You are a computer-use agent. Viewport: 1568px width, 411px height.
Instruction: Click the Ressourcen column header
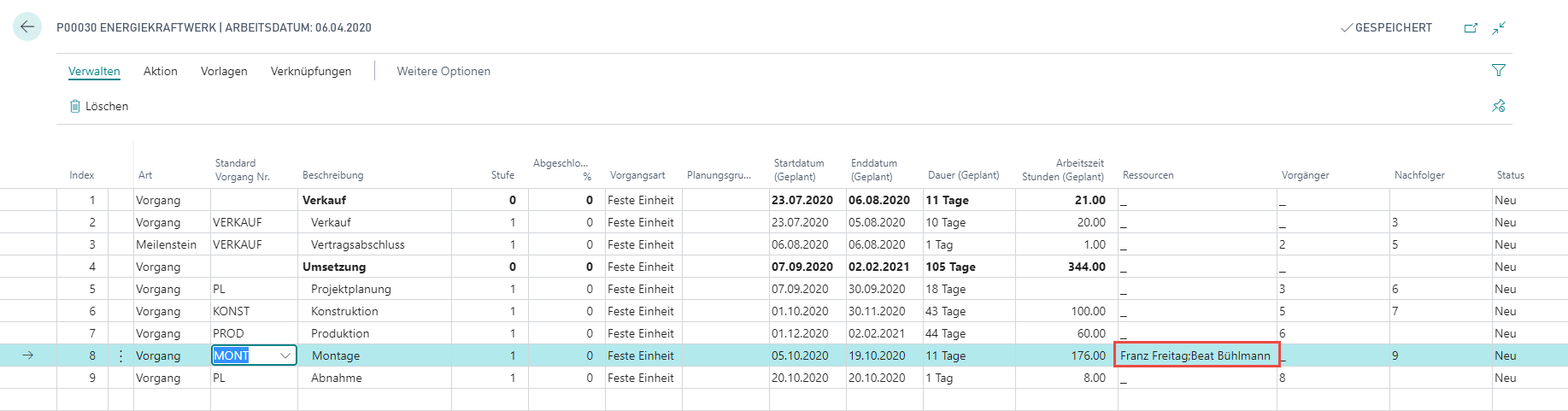[x=1148, y=175]
